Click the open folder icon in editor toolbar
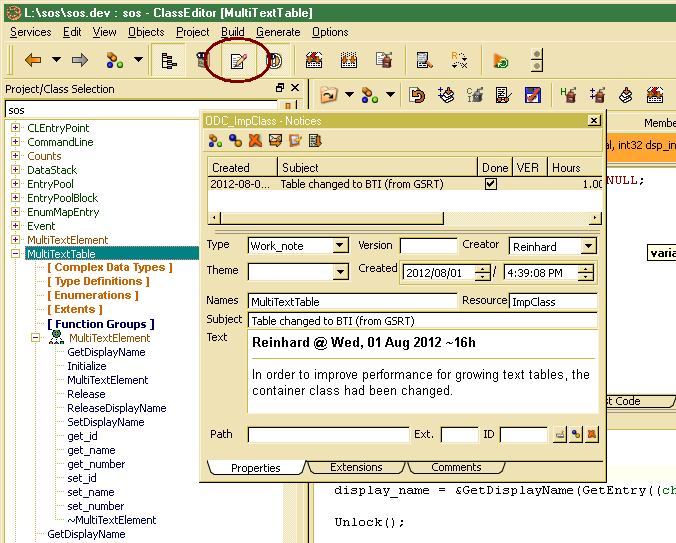This screenshot has width=676, height=543. [328, 95]
